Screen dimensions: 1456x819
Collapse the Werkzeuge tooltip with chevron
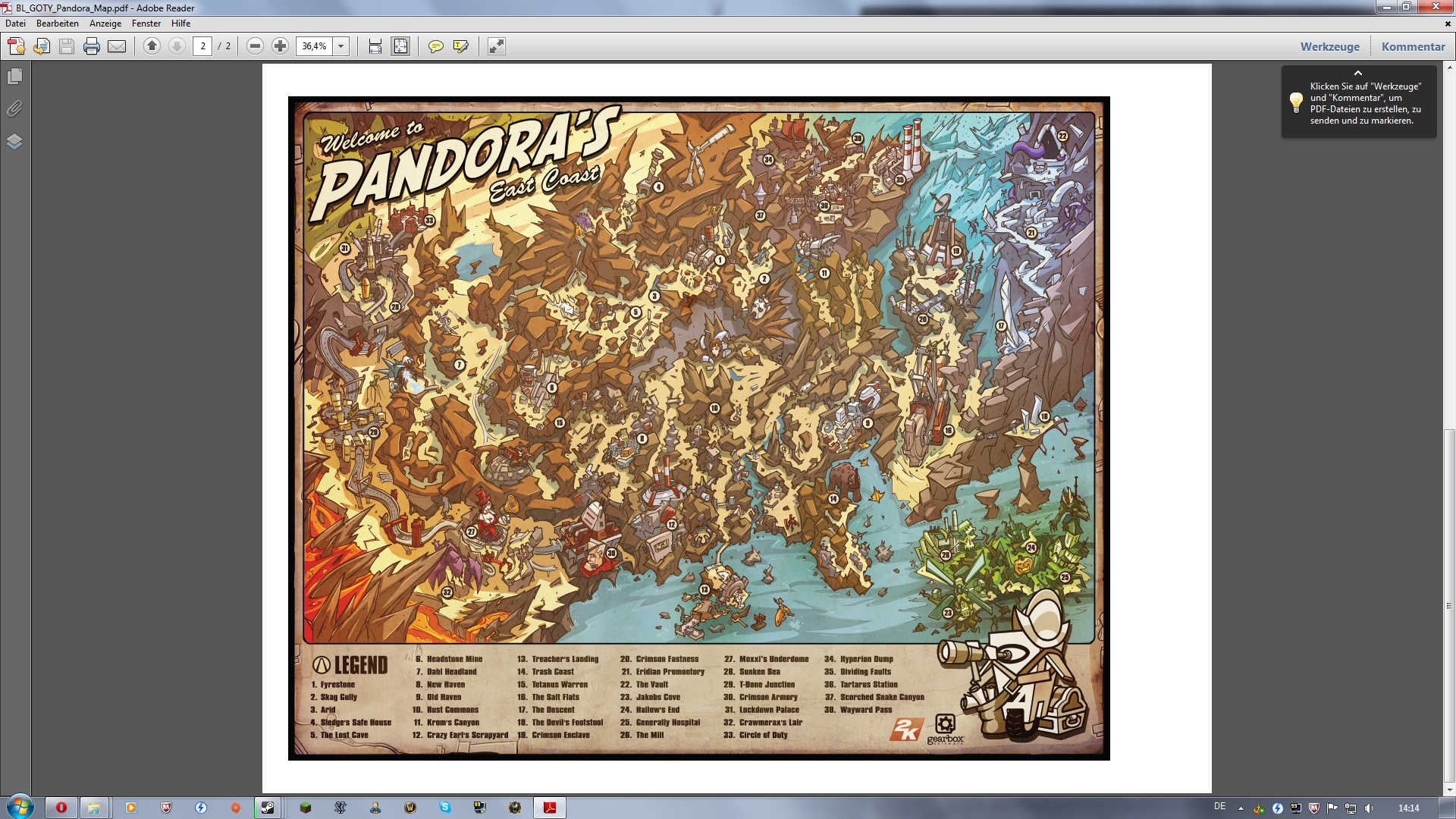1358,73
